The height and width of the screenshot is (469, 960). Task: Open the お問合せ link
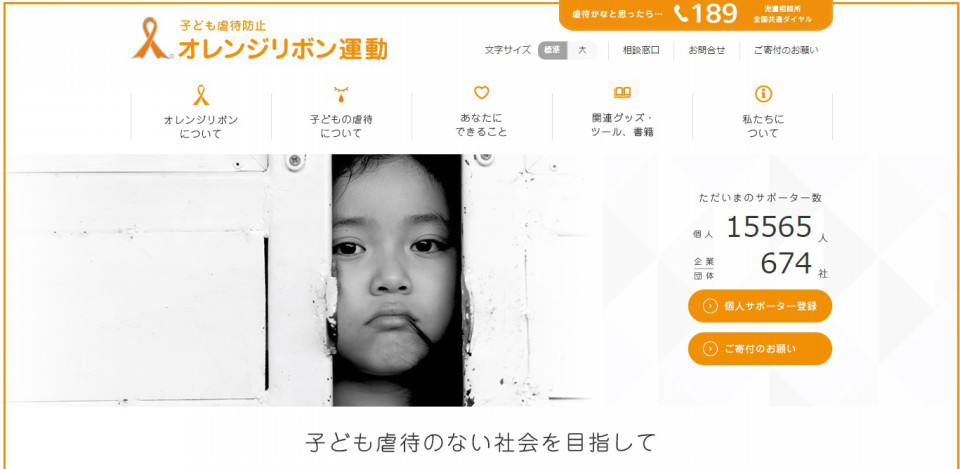click(x=707, y=50)
